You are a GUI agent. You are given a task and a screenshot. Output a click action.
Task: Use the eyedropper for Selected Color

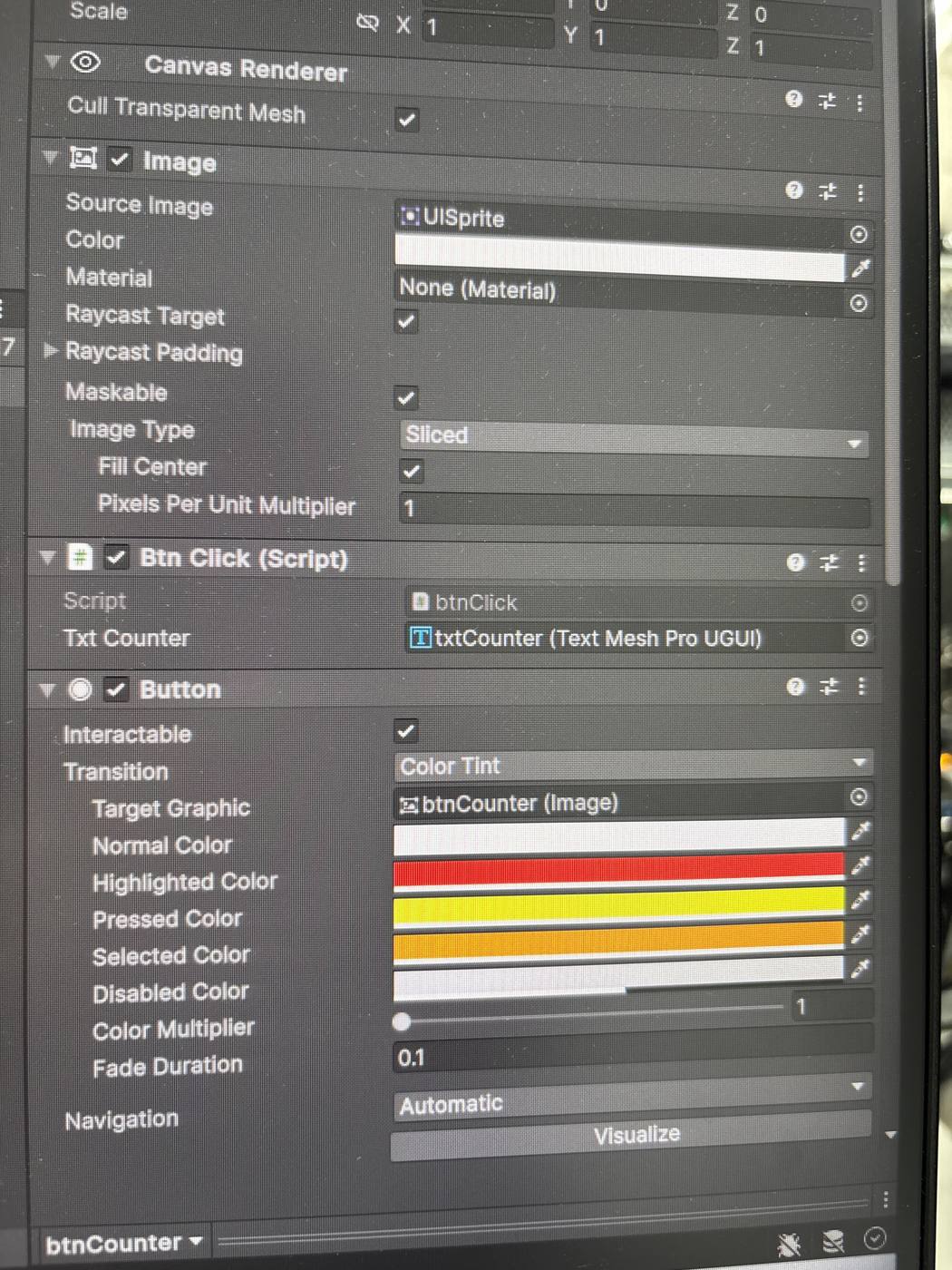pos(860,933)
